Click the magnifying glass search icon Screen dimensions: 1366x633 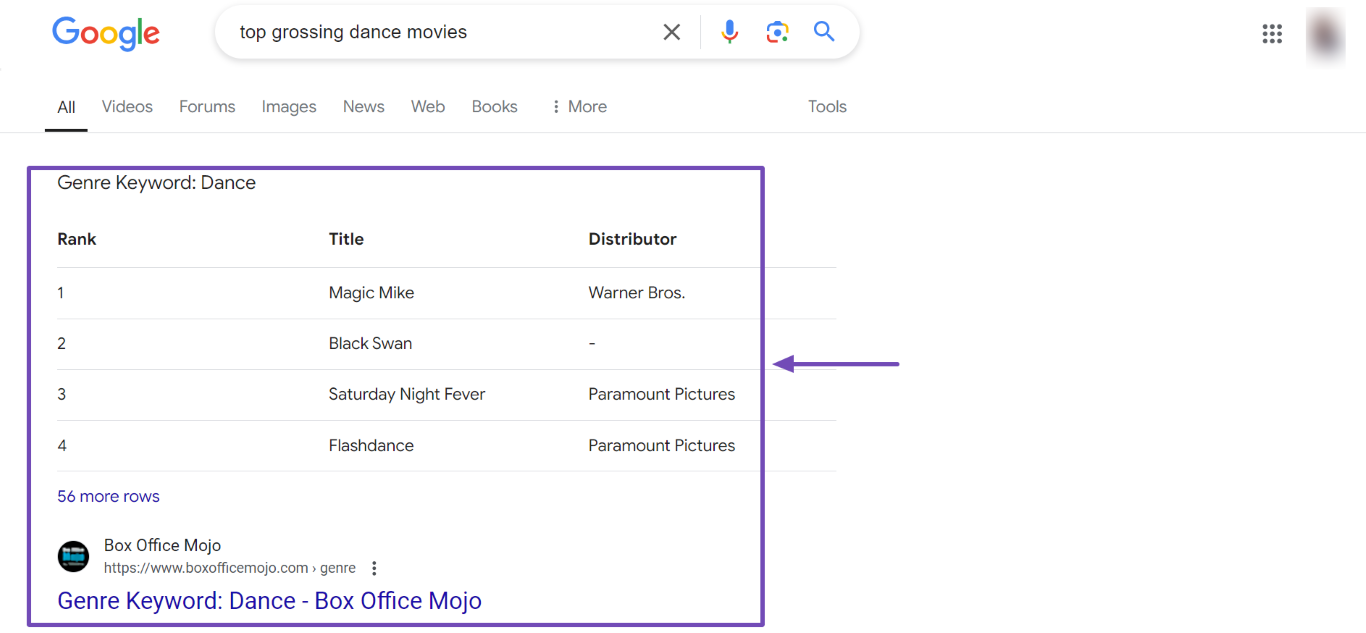pos(824,32)
